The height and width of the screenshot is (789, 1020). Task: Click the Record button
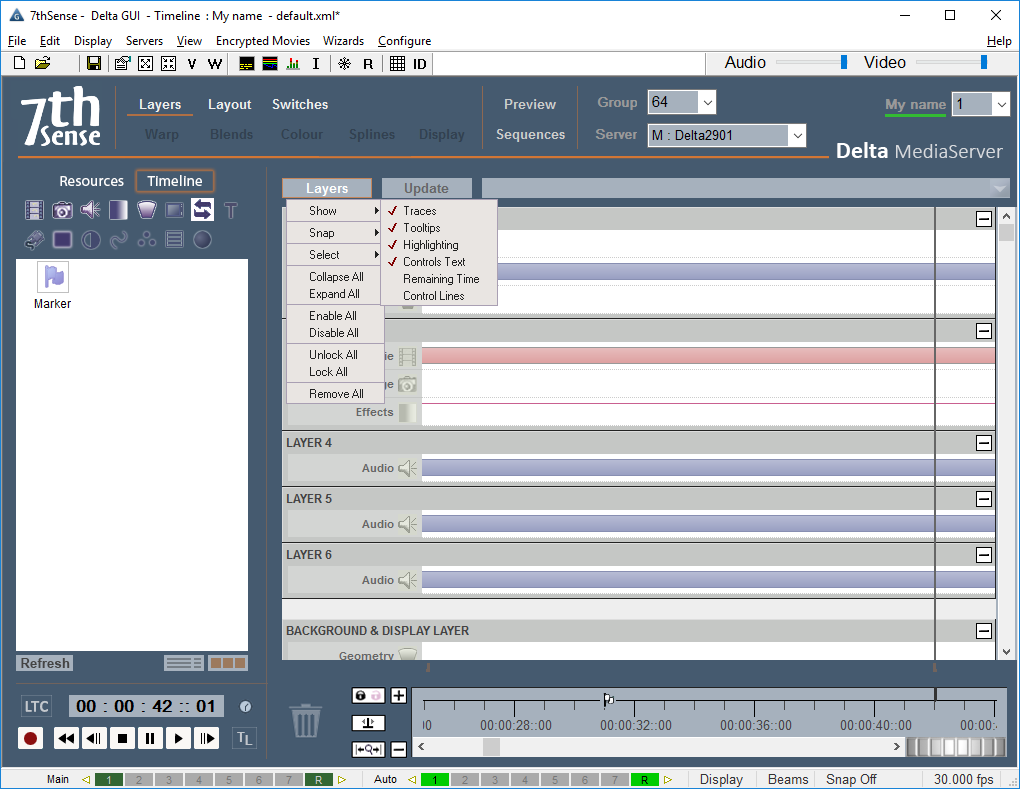[30, 738]
